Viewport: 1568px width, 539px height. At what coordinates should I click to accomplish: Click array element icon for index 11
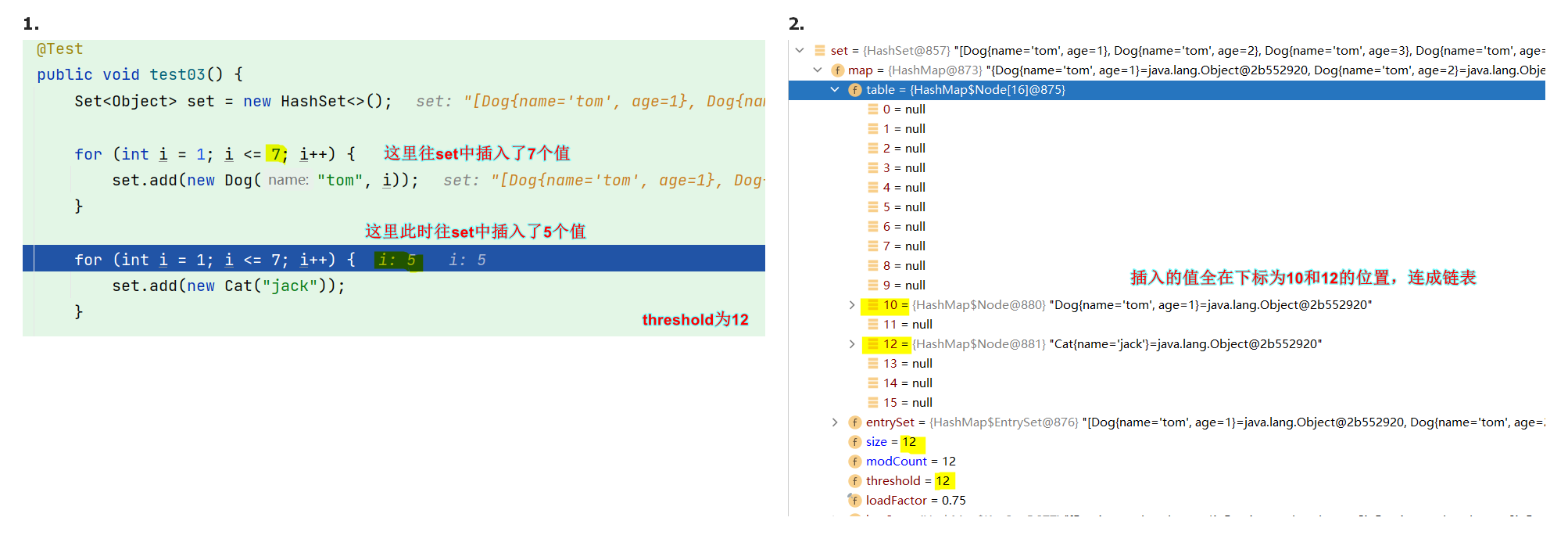click(873, 324)
